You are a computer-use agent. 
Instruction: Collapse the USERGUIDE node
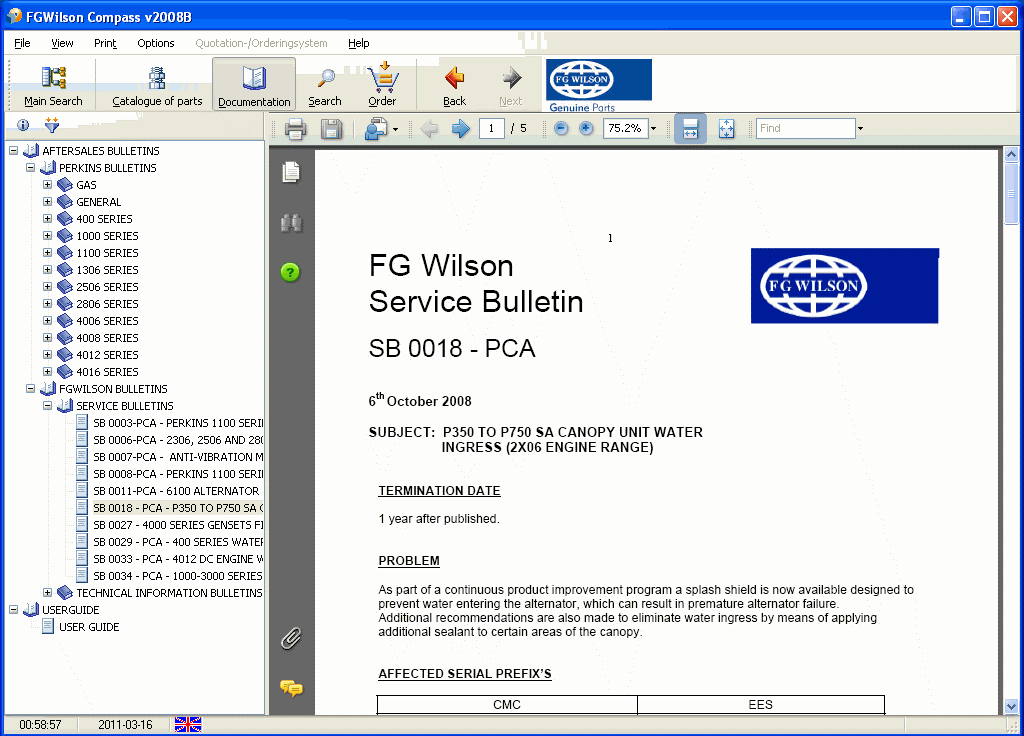tap(13, 609)
